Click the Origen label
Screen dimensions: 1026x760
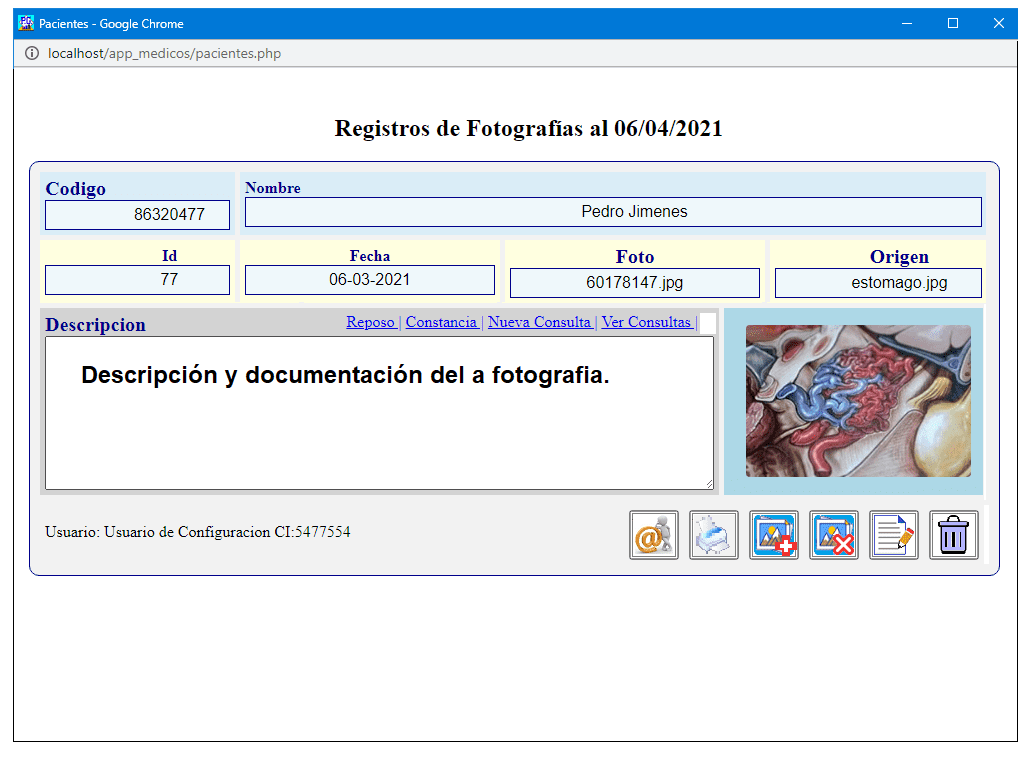[x=899, y=257]
